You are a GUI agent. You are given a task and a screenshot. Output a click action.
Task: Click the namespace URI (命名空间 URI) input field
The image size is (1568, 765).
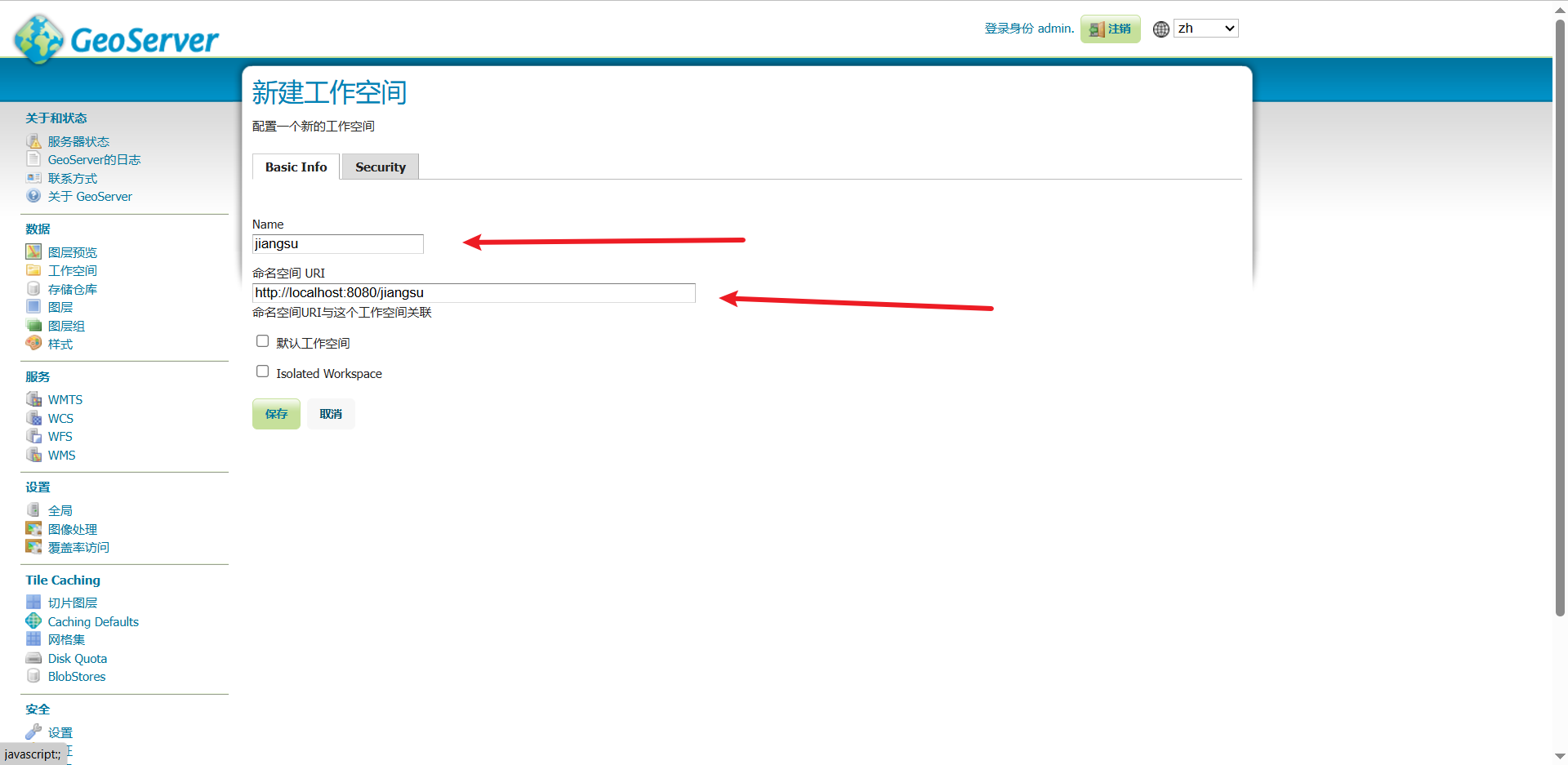[474, 293]
